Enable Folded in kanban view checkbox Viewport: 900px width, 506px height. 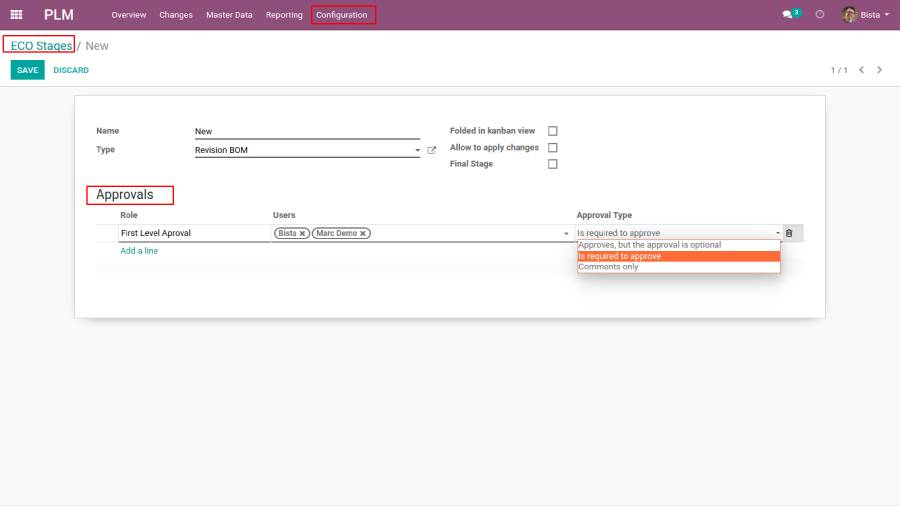552,131
